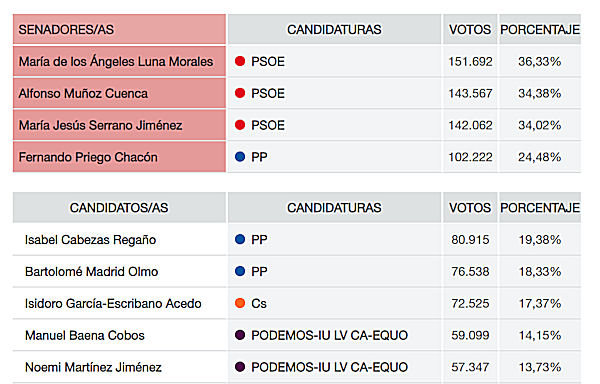The image size is (600, 384).
Task: Select the name María de los Ángeles Luna Morales
Action: pyautogui.click(x=116, y=61)
